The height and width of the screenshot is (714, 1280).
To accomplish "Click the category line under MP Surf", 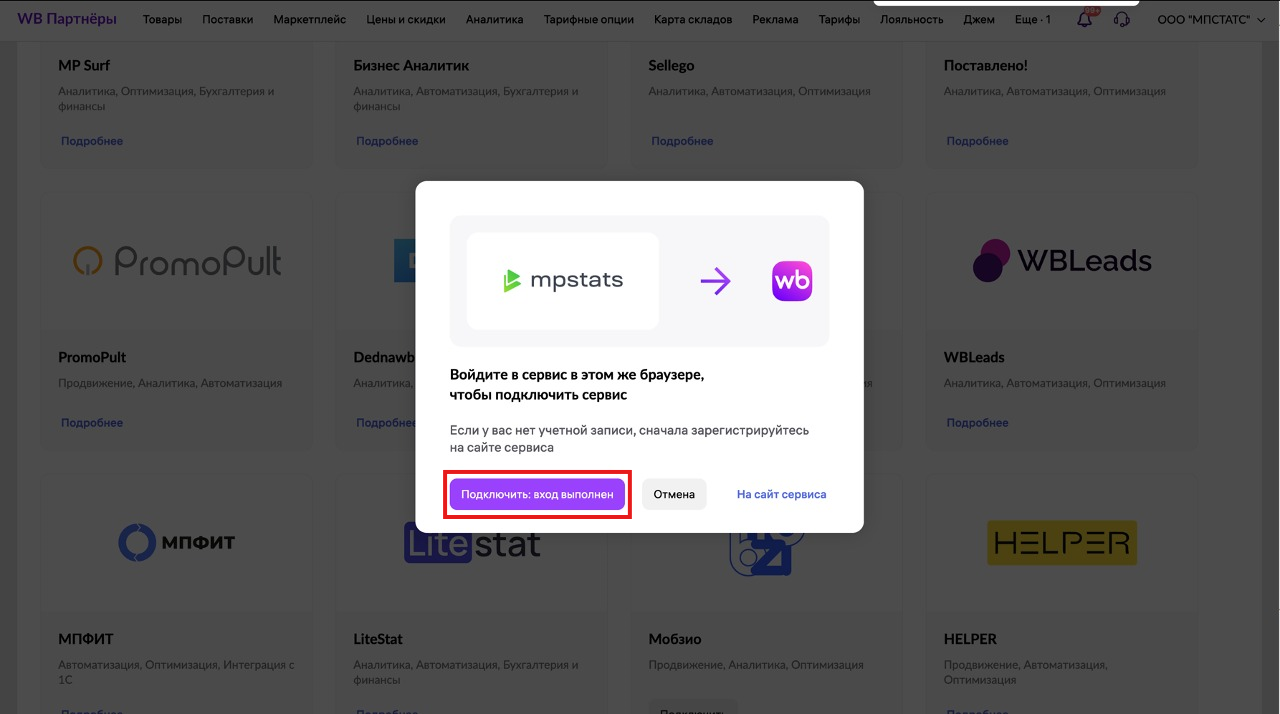I will coord(166,99).
